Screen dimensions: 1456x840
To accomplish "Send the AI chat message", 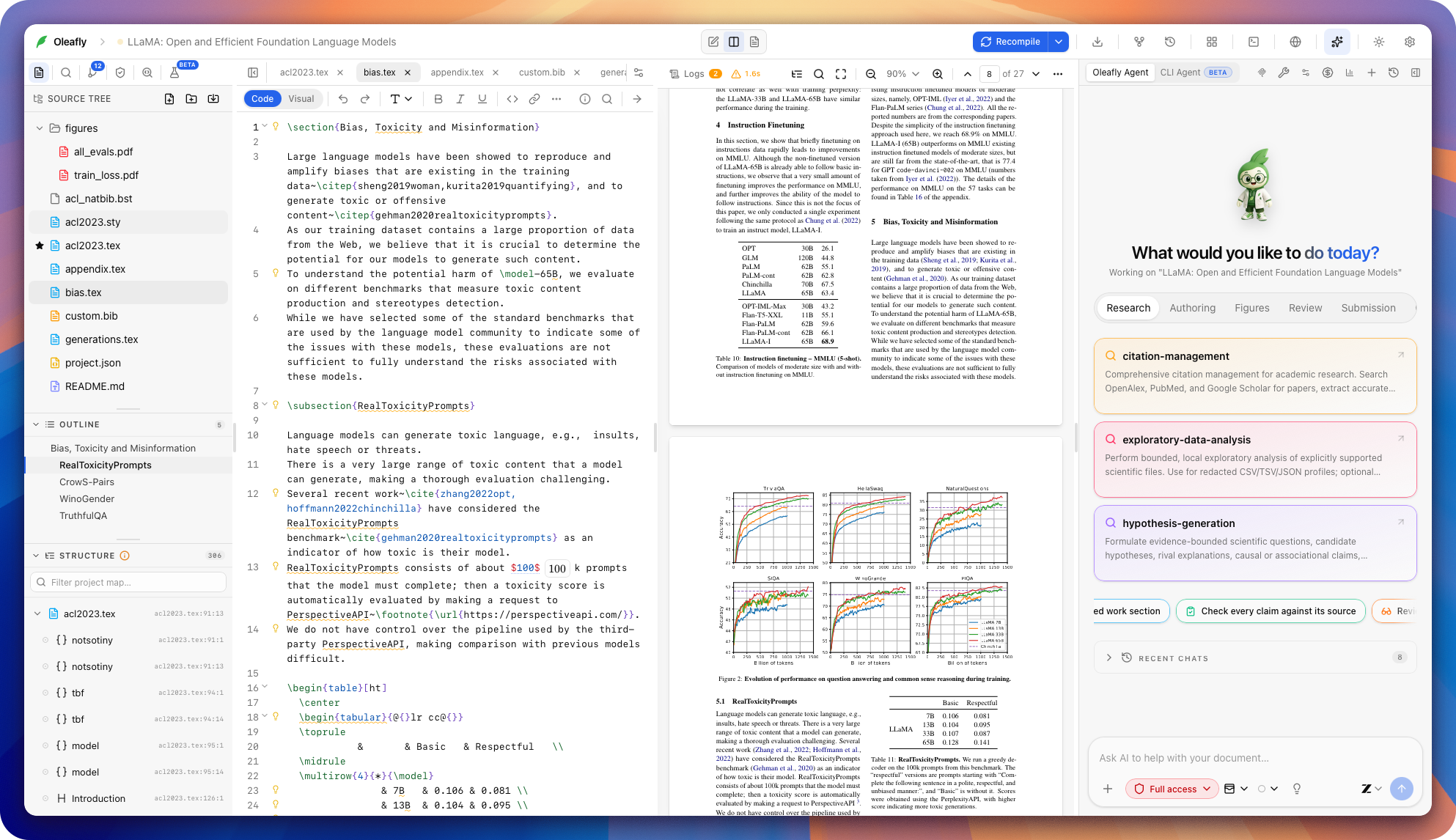I will click(1402, 789).
